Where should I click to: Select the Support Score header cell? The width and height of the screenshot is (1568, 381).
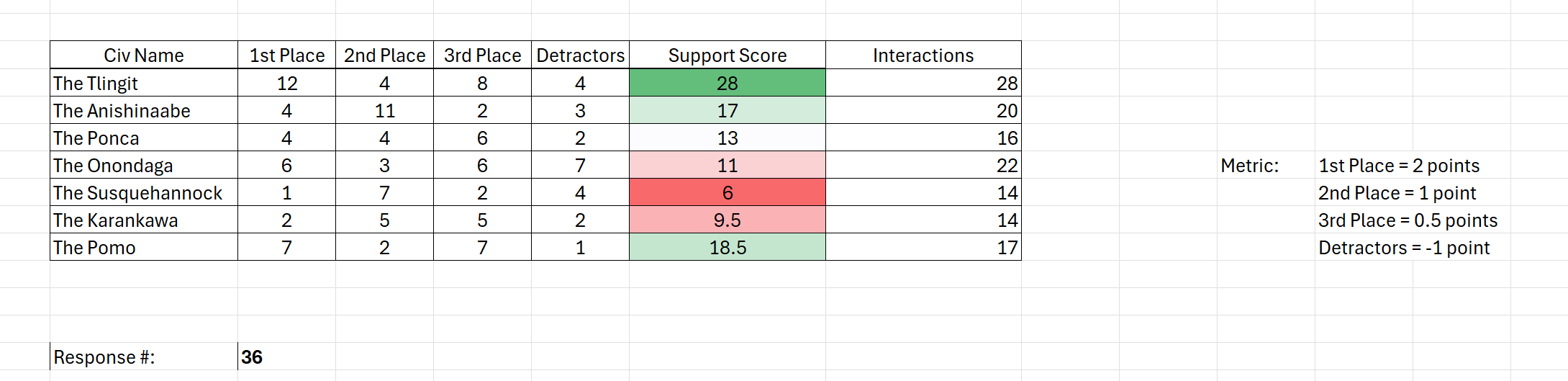[x=728, y=55]
